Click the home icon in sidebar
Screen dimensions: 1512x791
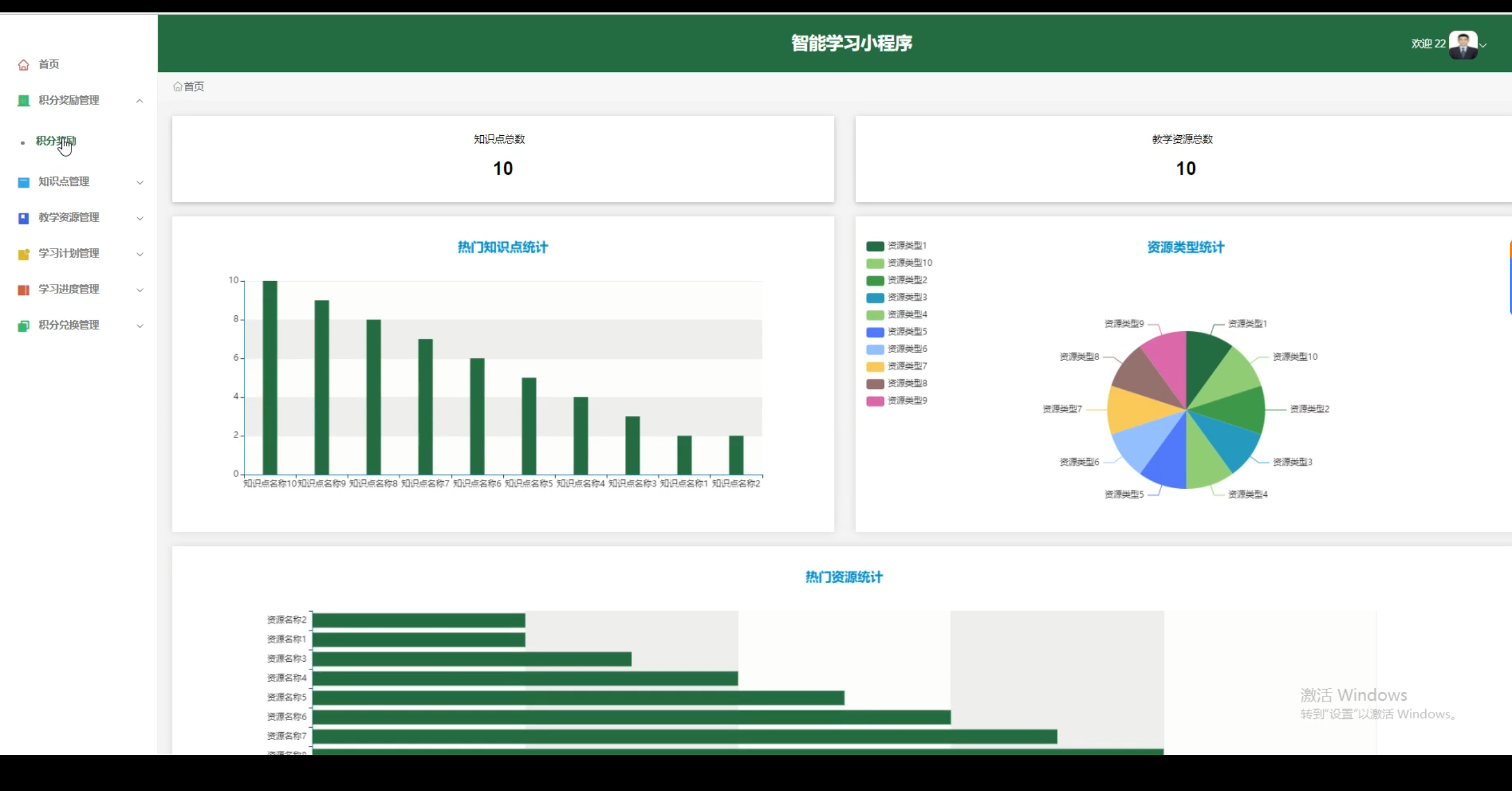(x=24, y=65)
